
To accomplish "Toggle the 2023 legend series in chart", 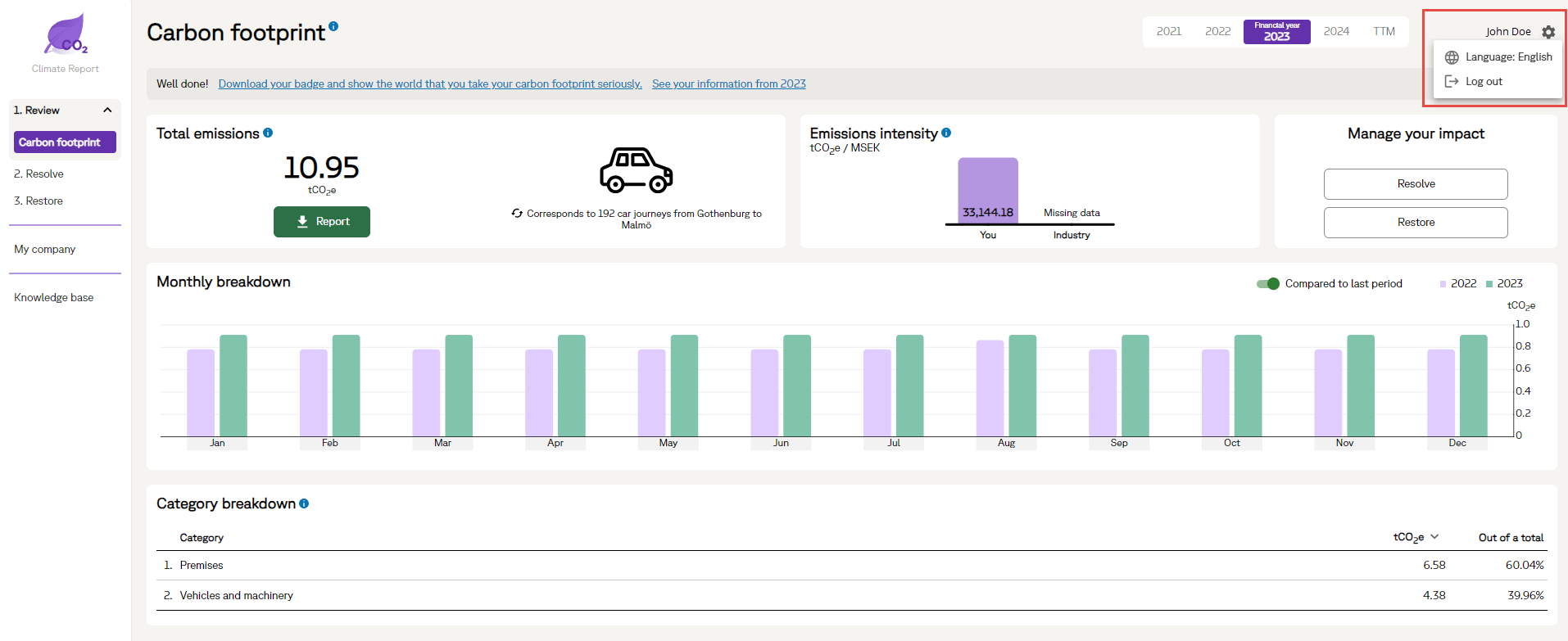I will (x=1504, y=284).
